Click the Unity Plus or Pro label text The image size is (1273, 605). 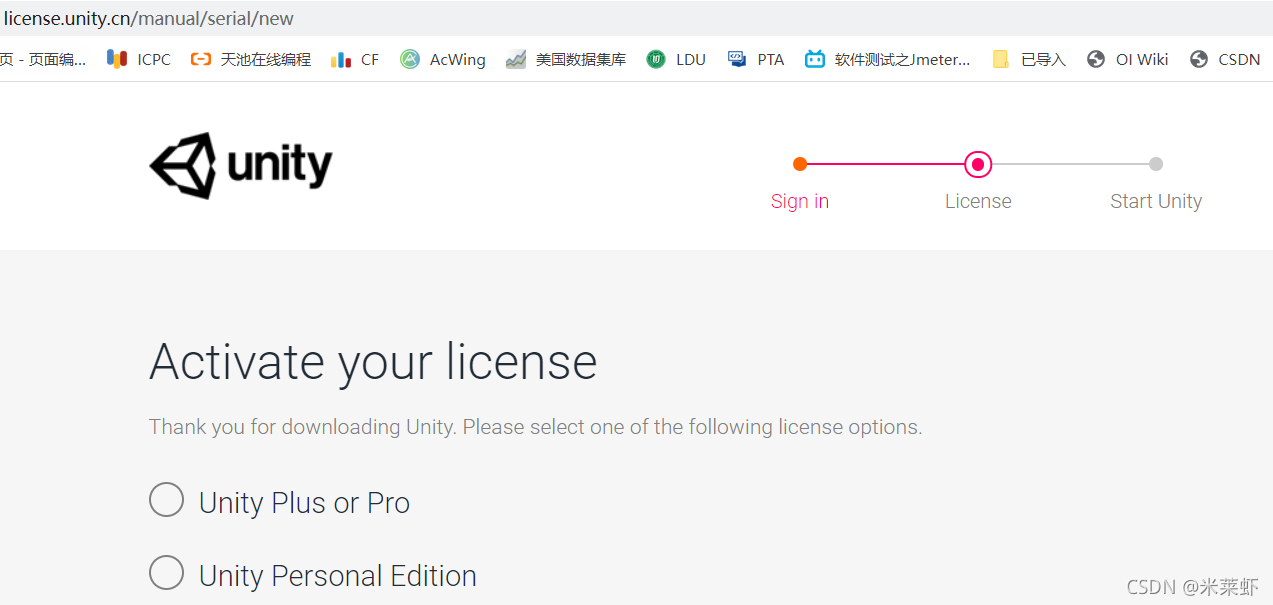coord(304,502)
